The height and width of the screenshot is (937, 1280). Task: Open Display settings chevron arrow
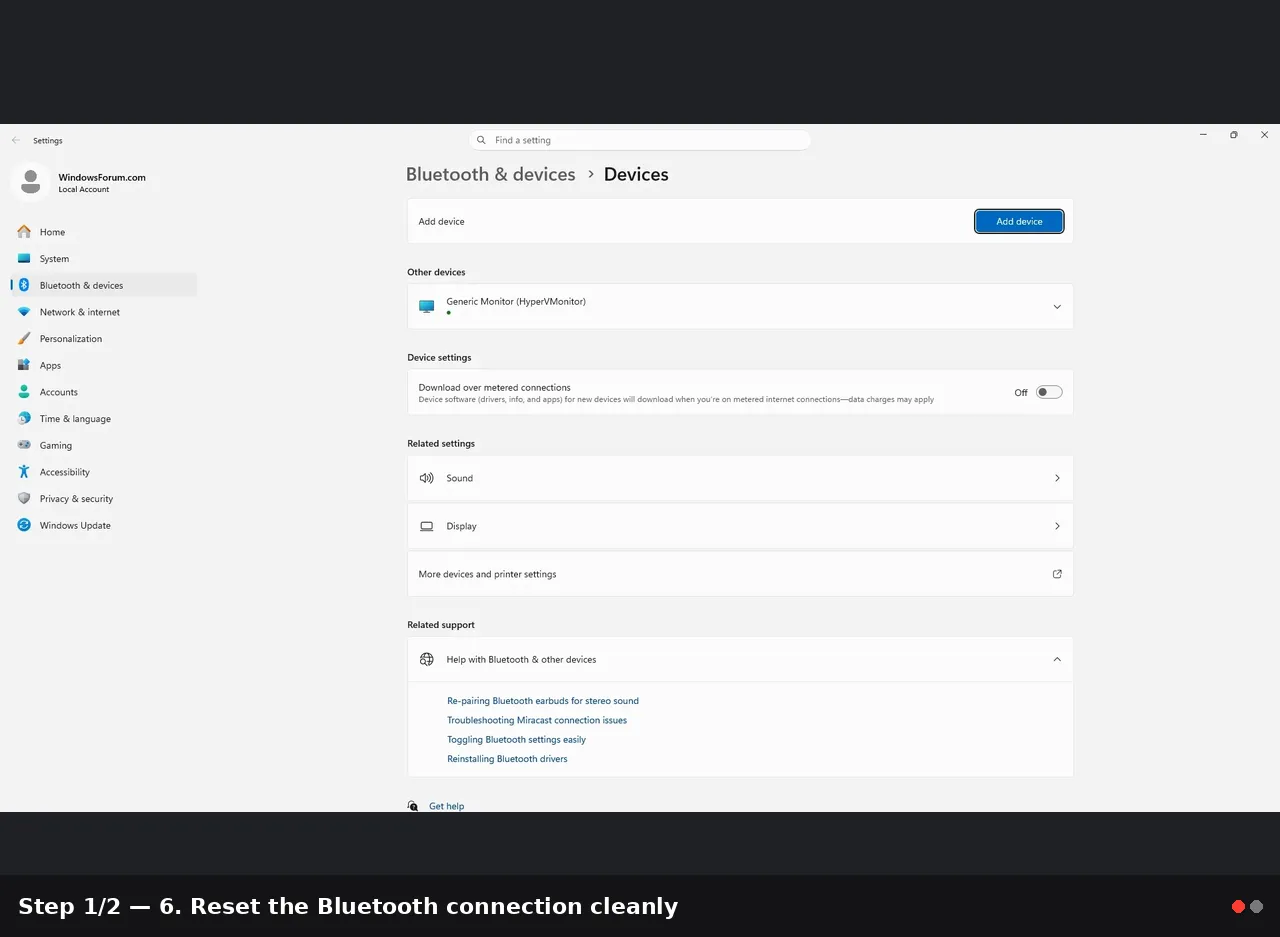pyautogui.click(x=1057, y=526)
